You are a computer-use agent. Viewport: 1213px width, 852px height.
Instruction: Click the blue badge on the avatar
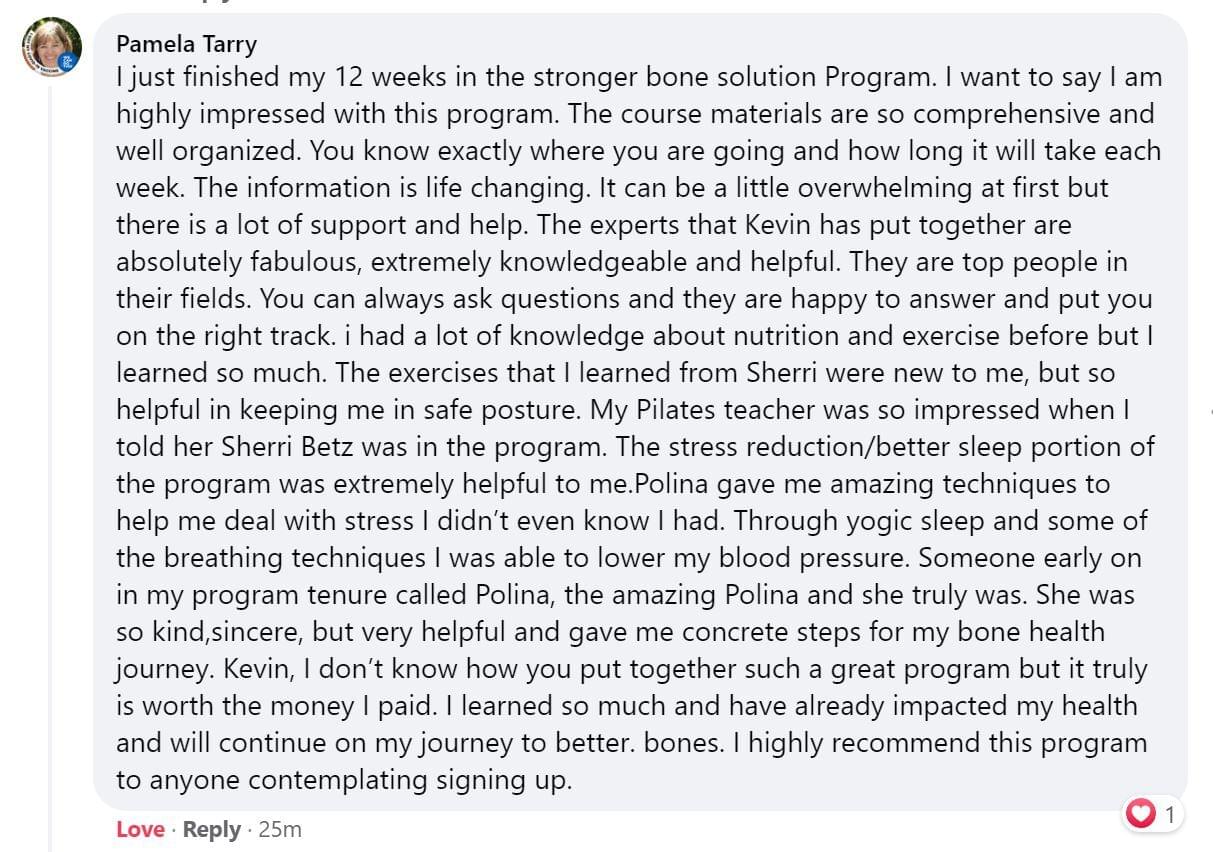[x=69, y=61]
